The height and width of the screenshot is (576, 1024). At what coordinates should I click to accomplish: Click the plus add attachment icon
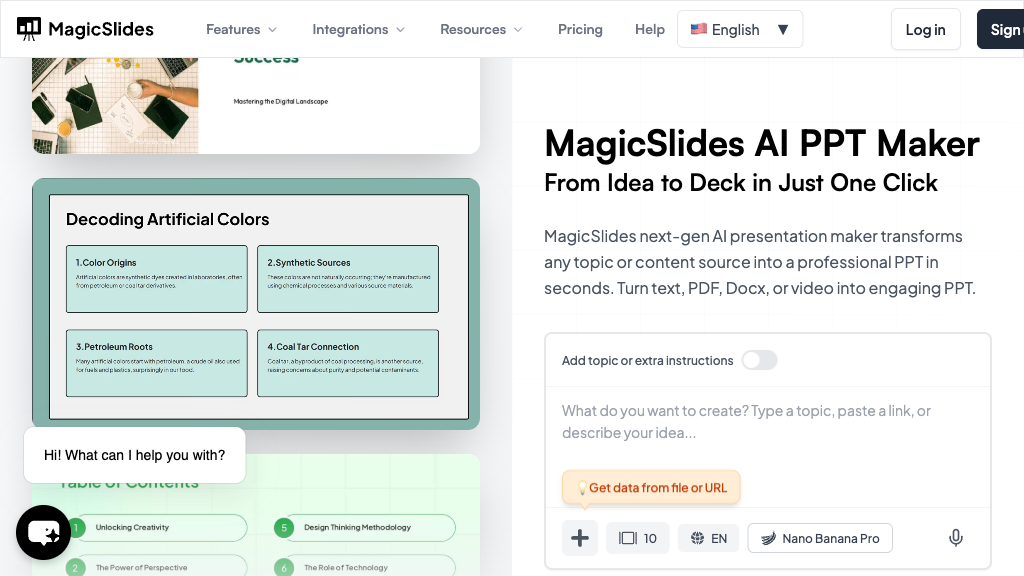coord(580,538)
